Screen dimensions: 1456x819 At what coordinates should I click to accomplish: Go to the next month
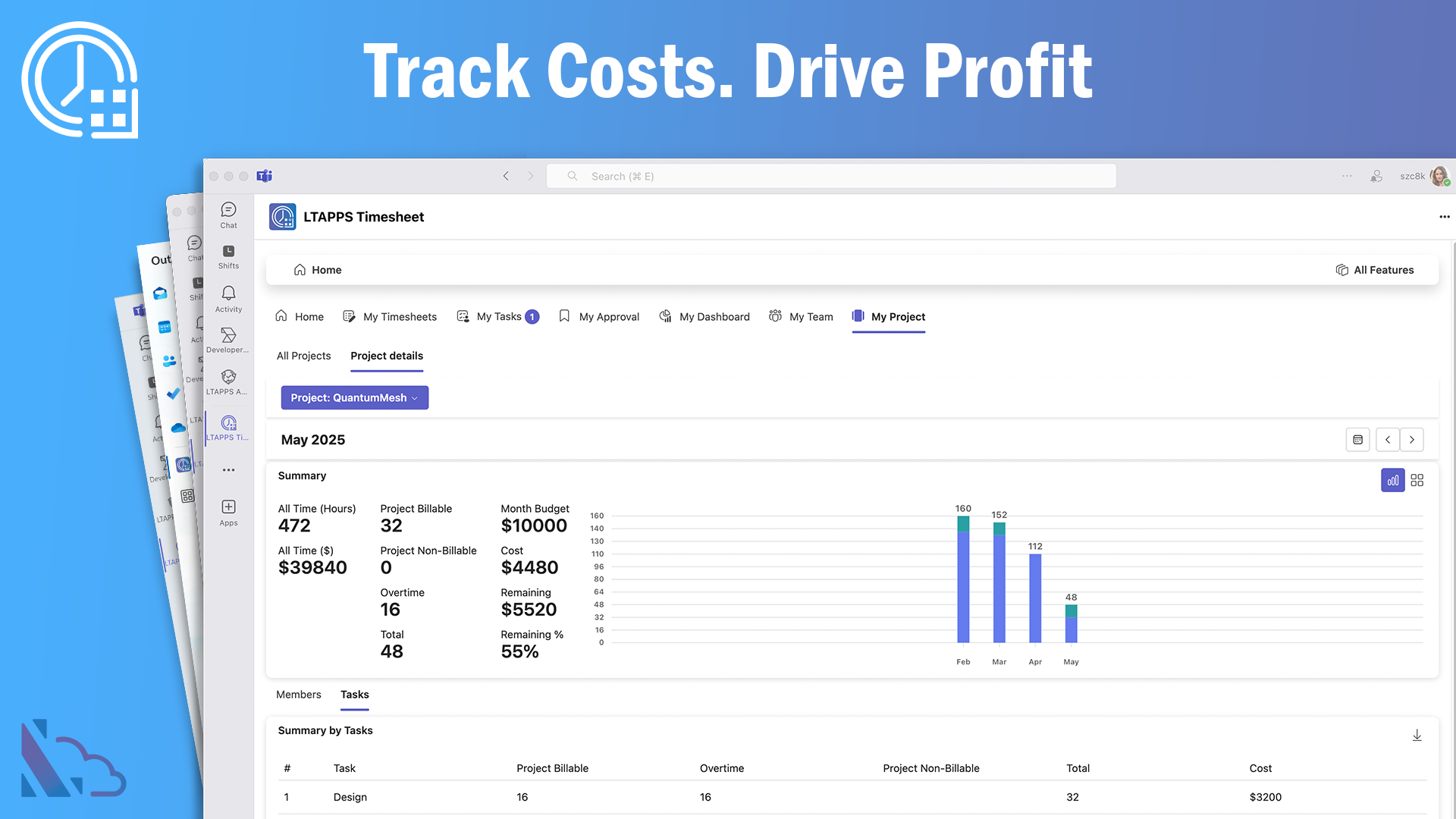[1411, 440]
